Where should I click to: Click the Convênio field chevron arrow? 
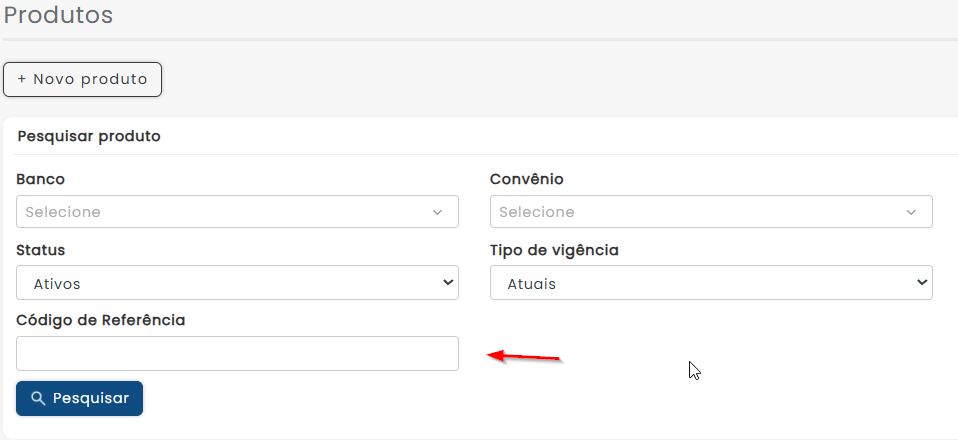(911, 212)
